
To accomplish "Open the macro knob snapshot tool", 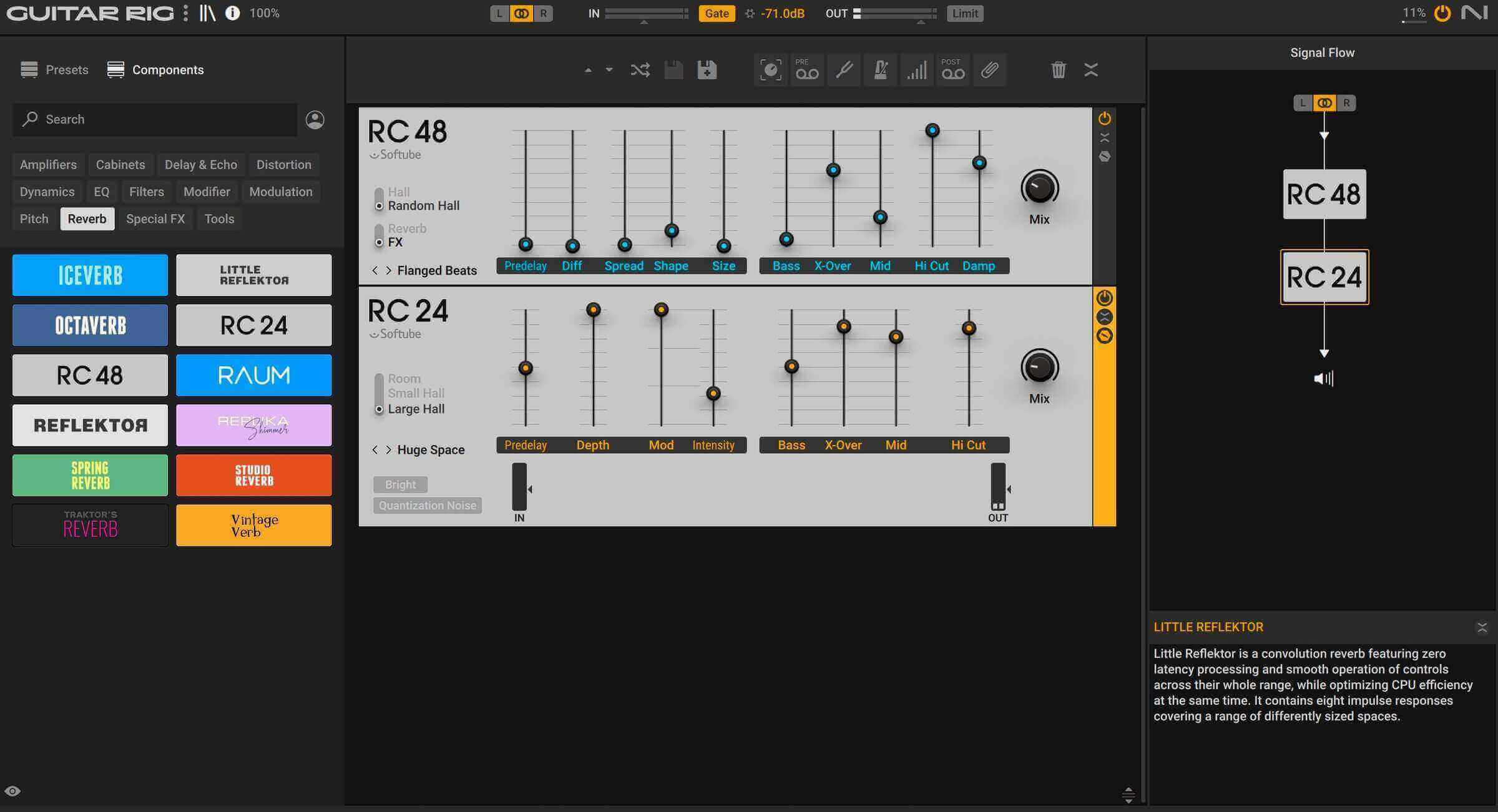I will (770, 70).
